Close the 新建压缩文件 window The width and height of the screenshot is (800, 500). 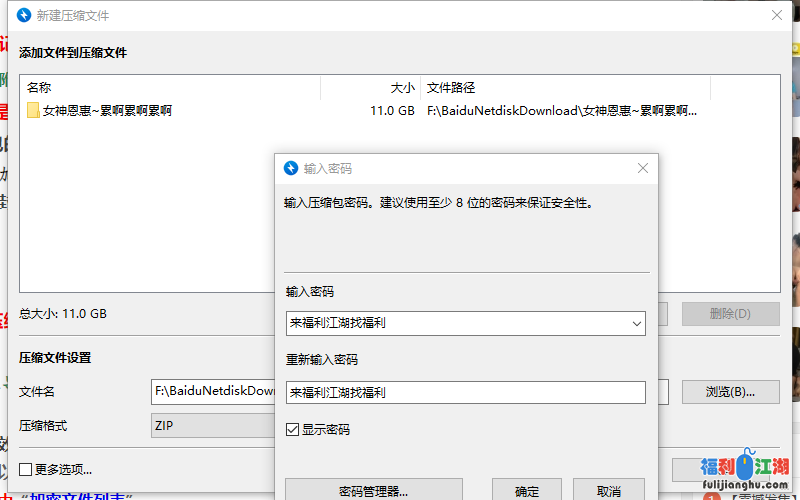(x=776, y=16)
